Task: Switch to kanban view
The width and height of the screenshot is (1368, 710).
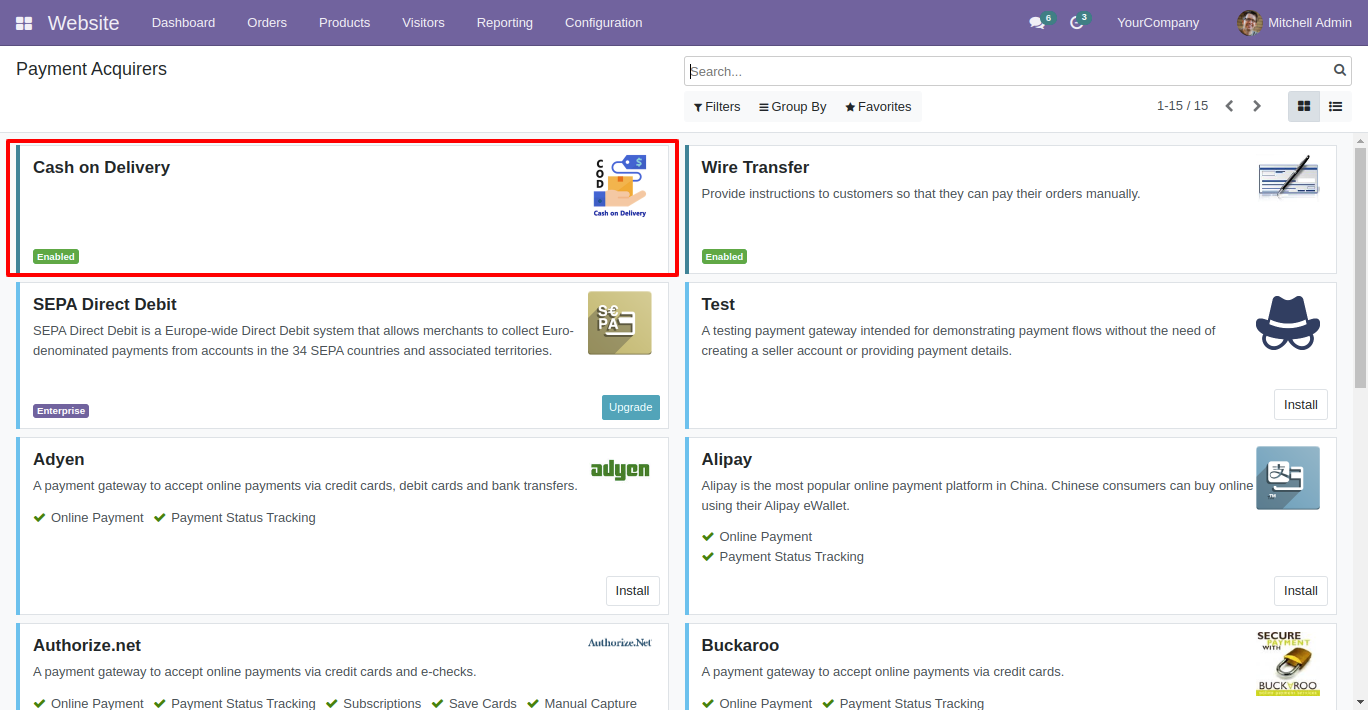Action: [x=1304, y=106]
